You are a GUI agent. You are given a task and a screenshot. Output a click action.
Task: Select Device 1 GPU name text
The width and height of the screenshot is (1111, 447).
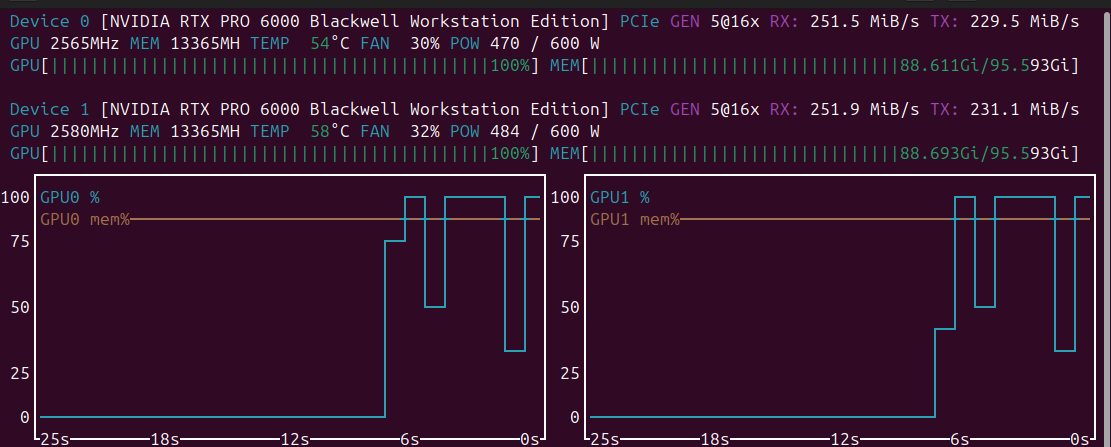pyautogui.click(x=354, y=110)
